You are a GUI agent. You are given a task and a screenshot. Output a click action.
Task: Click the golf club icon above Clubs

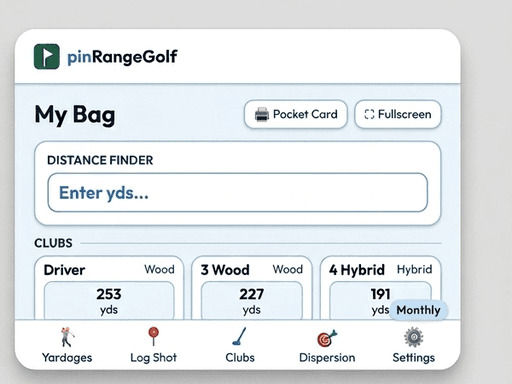(239, 336)
